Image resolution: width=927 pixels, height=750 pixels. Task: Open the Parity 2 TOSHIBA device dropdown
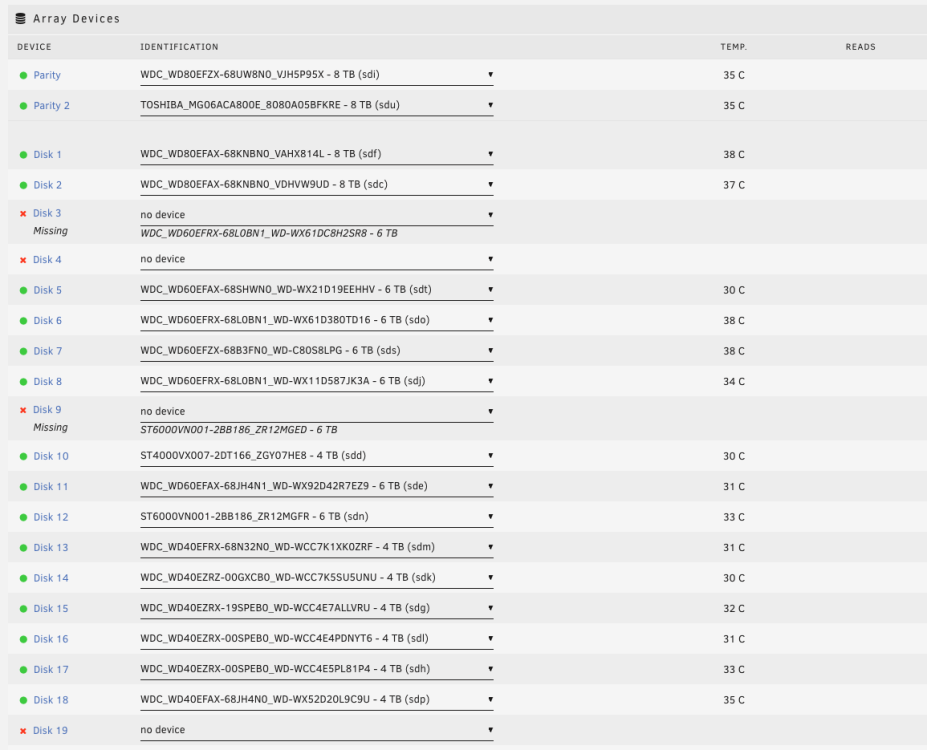316,105
